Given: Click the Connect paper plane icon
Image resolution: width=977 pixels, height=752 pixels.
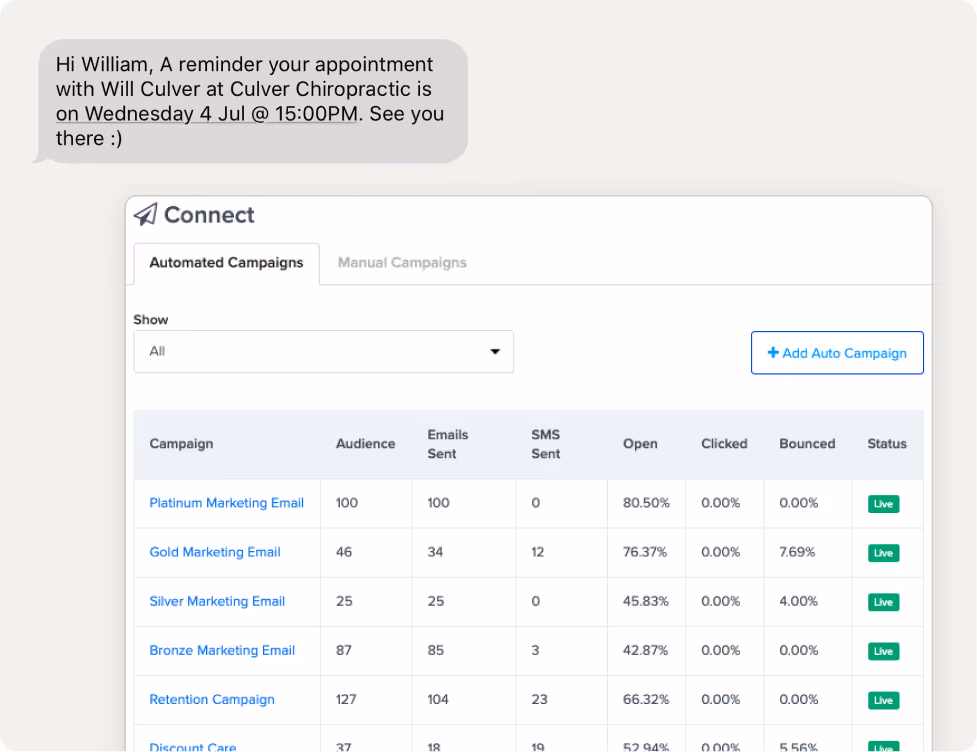Looking at the screenshot, I should [145, 215].
